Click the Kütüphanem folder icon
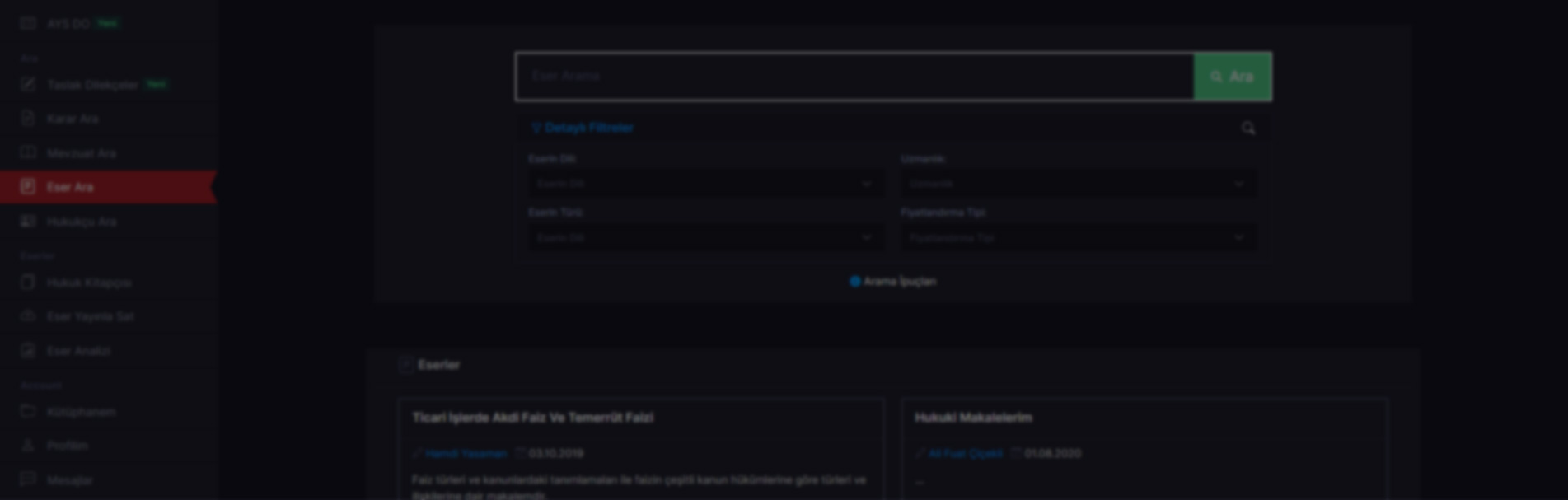1568x500 pixels. pos(28,410)
